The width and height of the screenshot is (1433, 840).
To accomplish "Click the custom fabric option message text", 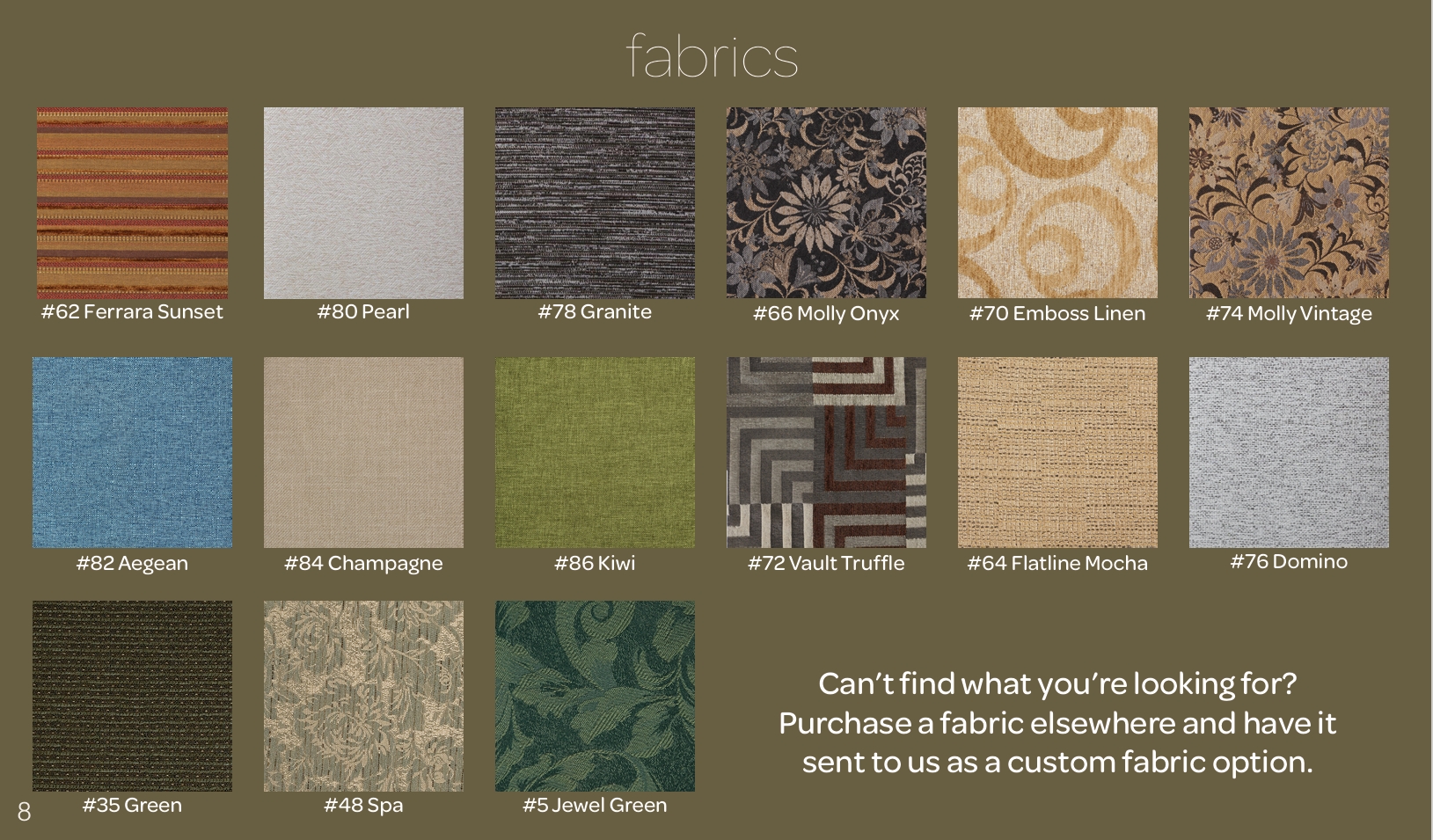I will (x=1057, y=723).
